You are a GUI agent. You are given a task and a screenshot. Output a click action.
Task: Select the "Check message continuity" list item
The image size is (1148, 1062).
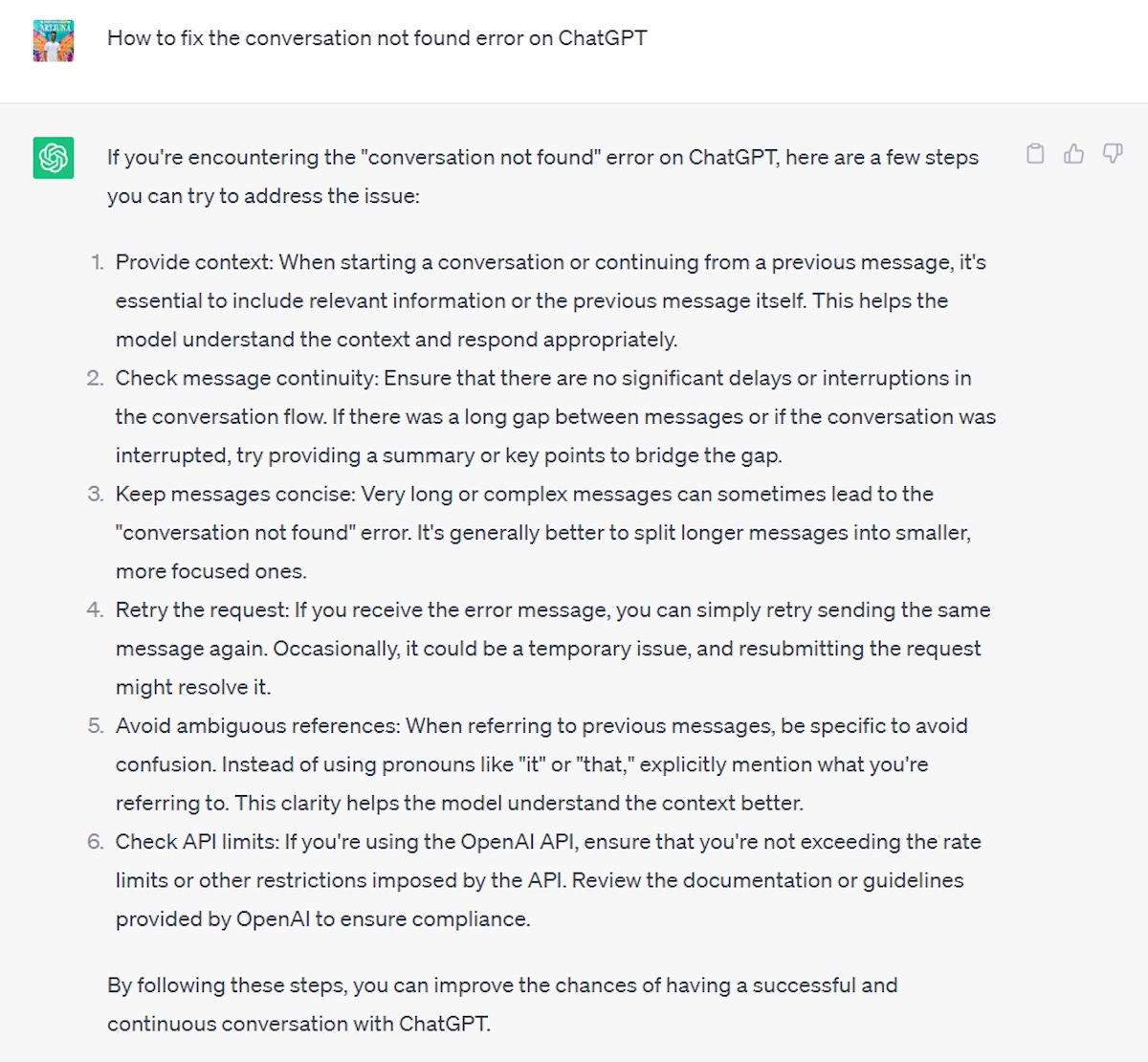click(x=555, y=416)
